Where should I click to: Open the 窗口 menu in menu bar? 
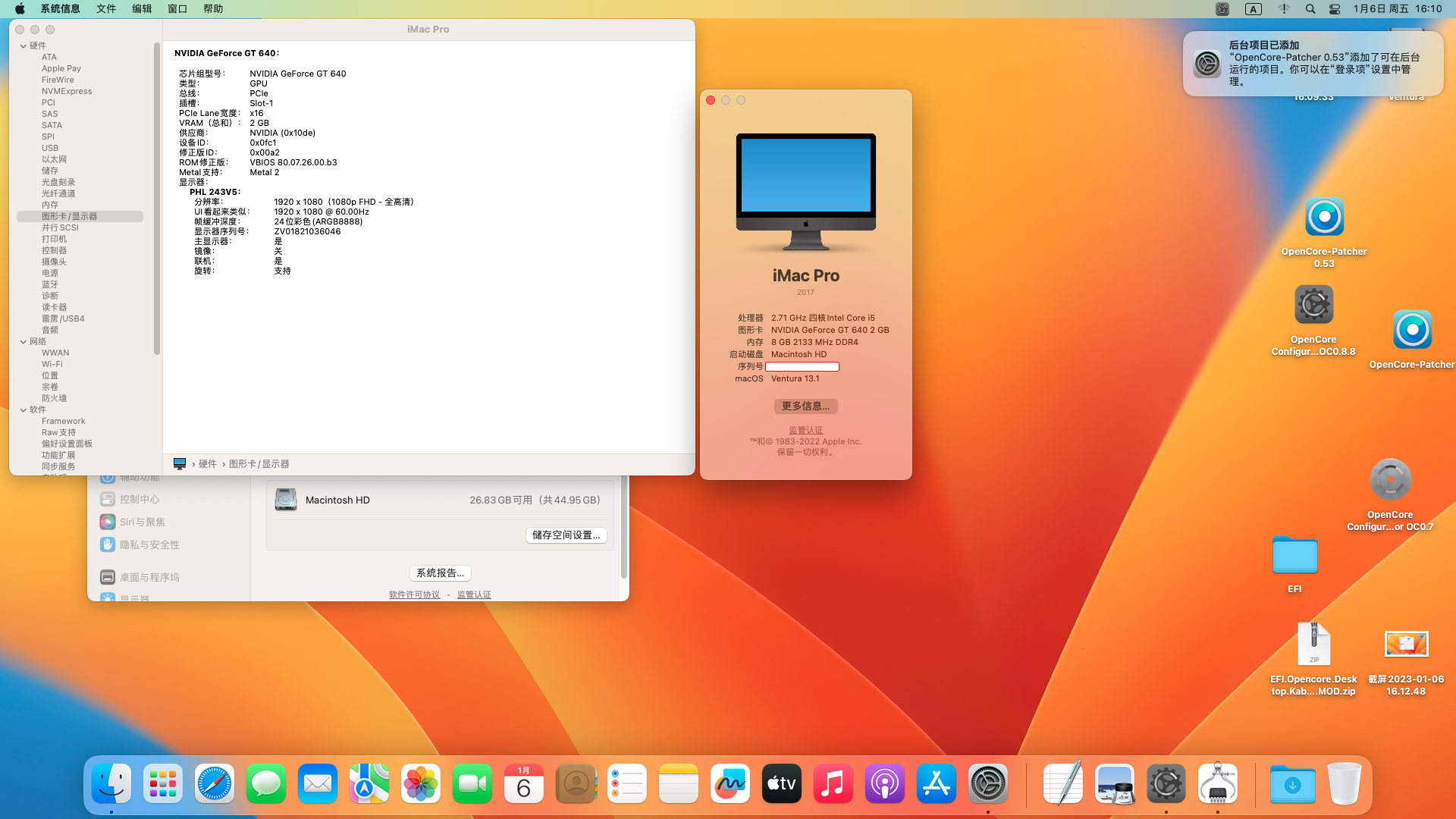[177, 9]
